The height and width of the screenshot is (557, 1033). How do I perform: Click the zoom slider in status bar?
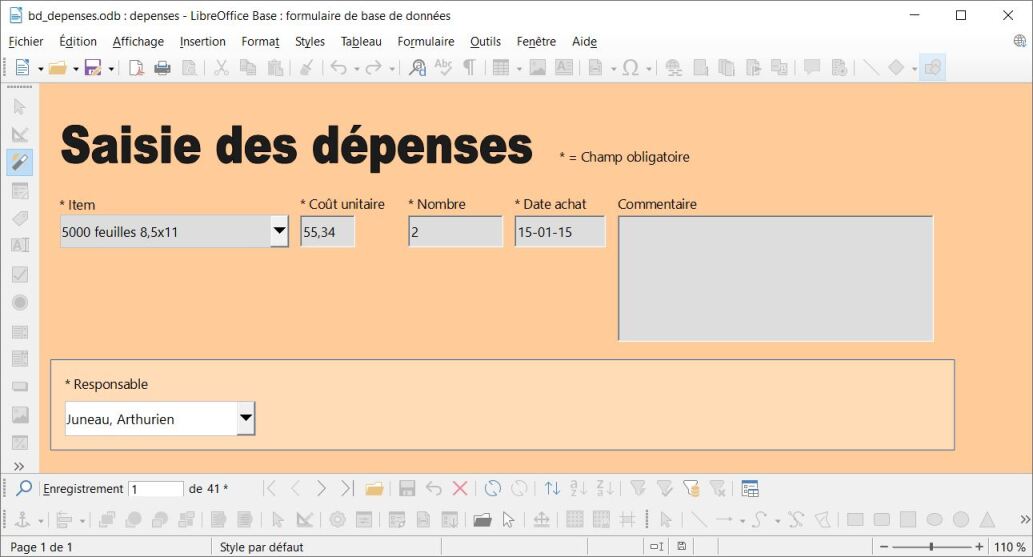click(x=930, y=547)
